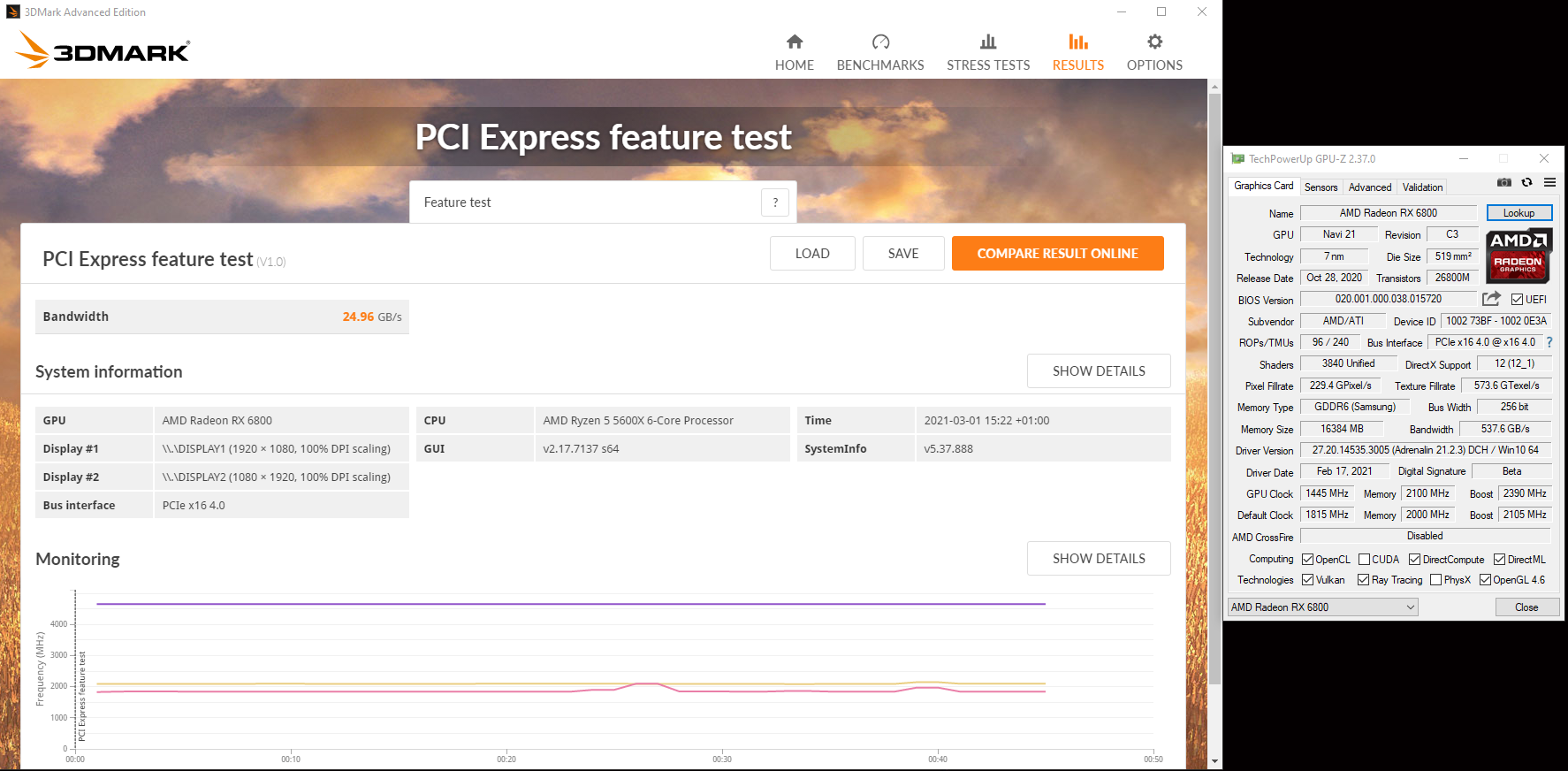Click the Driver Version field in GPU-Z

(1425, 450)
